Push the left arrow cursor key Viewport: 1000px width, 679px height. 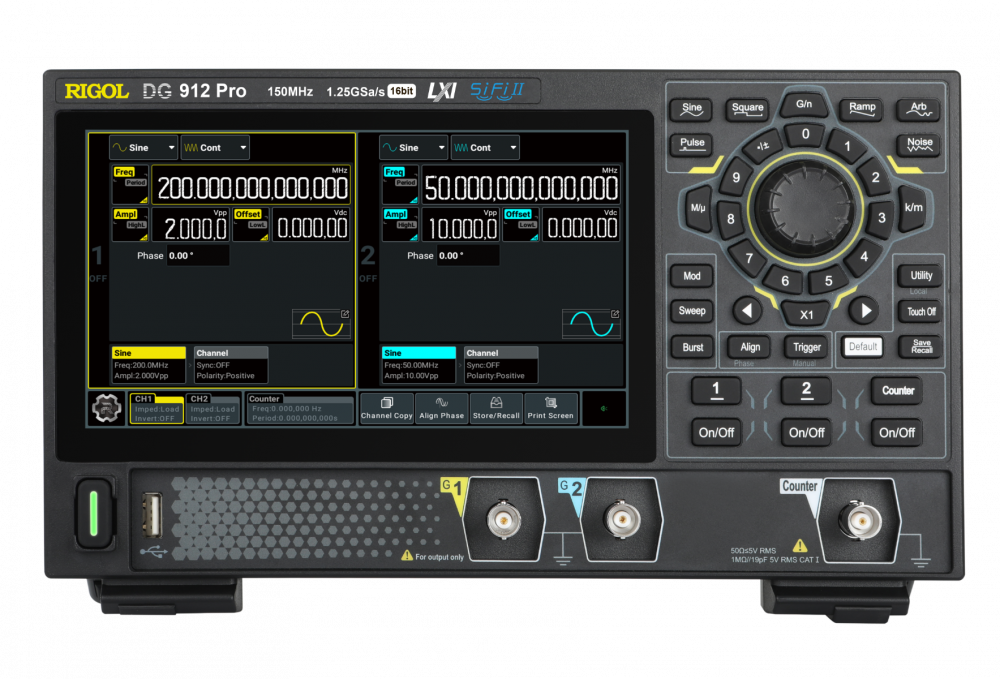(x=747, y=310)
